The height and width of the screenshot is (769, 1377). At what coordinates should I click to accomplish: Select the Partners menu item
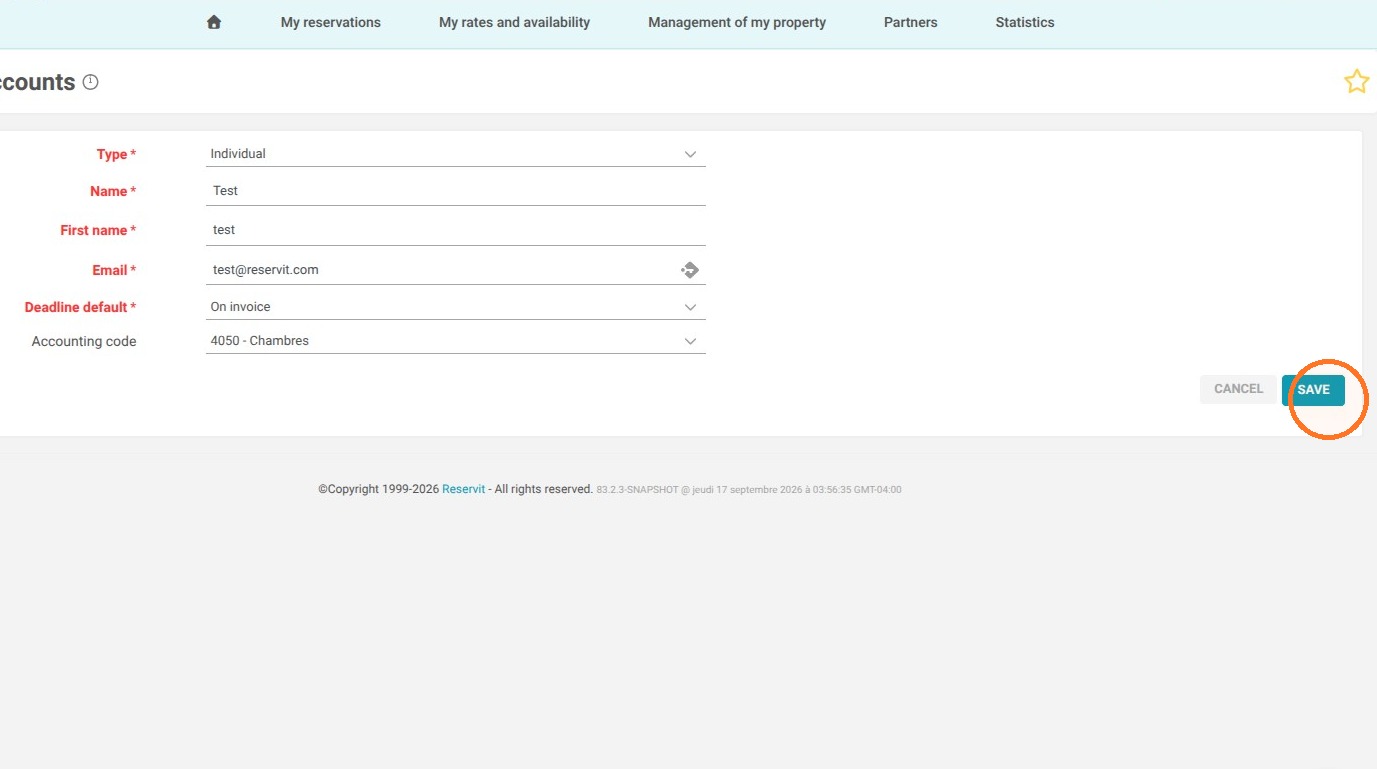point(911,22)
